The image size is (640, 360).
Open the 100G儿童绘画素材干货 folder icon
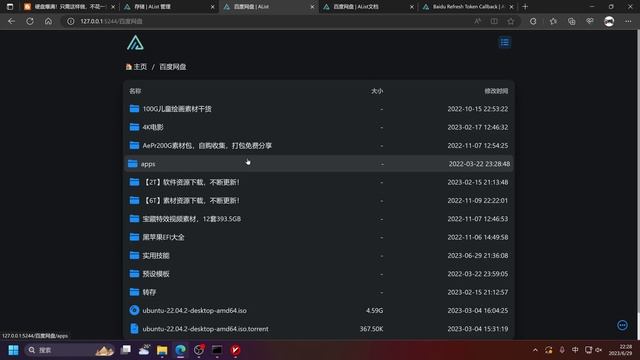pyautogui.click(x=134, y=109)
